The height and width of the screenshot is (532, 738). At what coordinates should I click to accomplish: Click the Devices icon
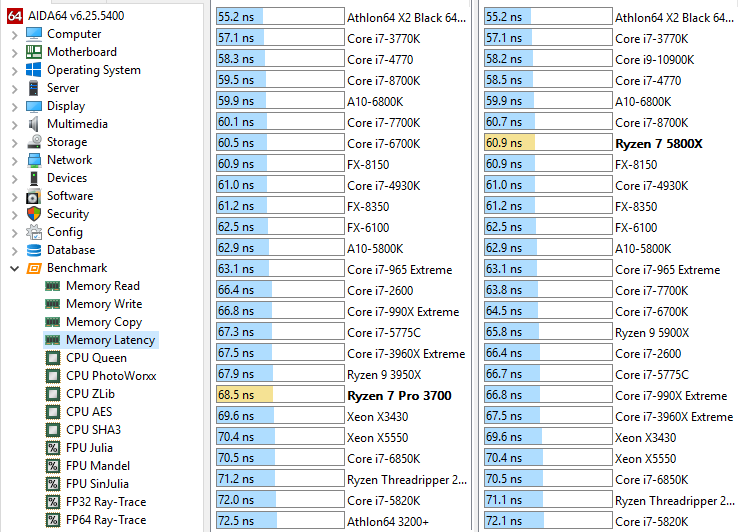click(x=34, y=178)
